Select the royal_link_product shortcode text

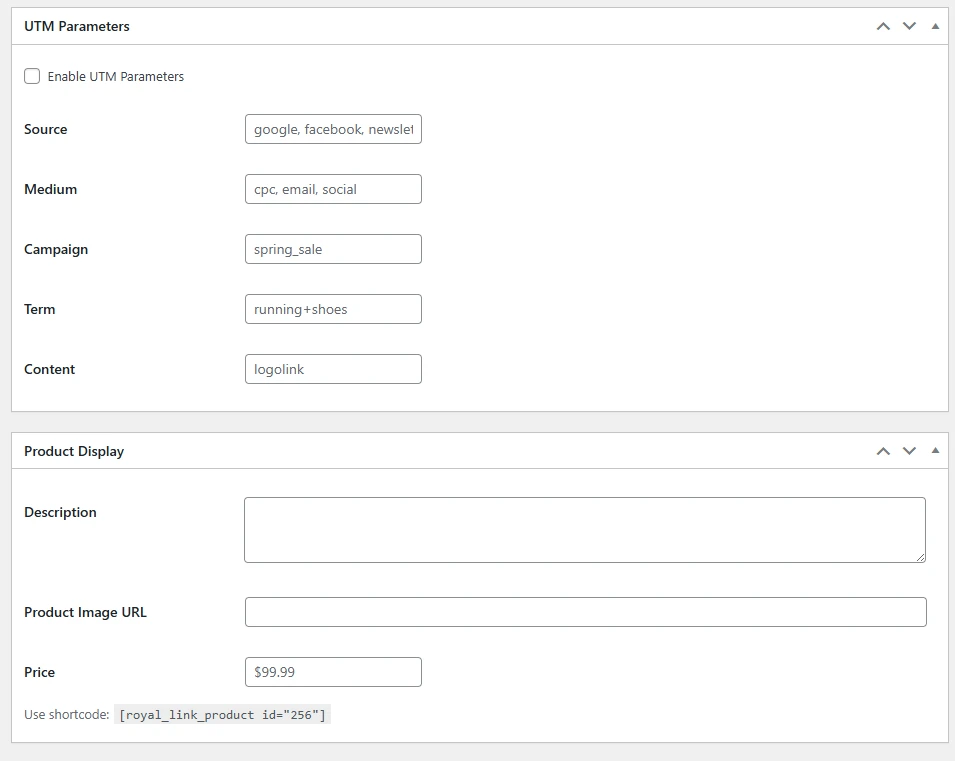[223, 714]
